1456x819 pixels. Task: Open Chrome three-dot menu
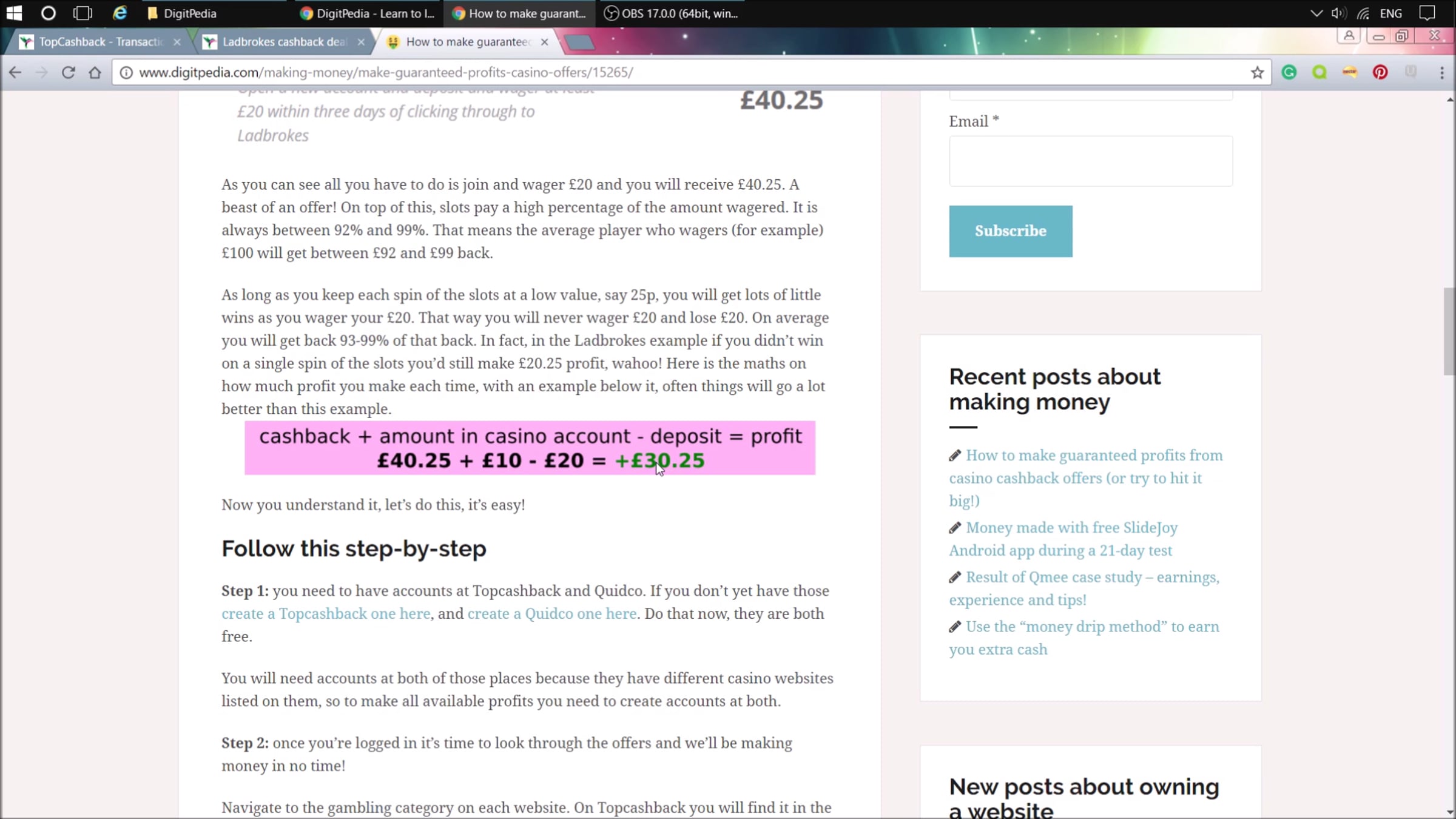click(x=1442, y=73)
